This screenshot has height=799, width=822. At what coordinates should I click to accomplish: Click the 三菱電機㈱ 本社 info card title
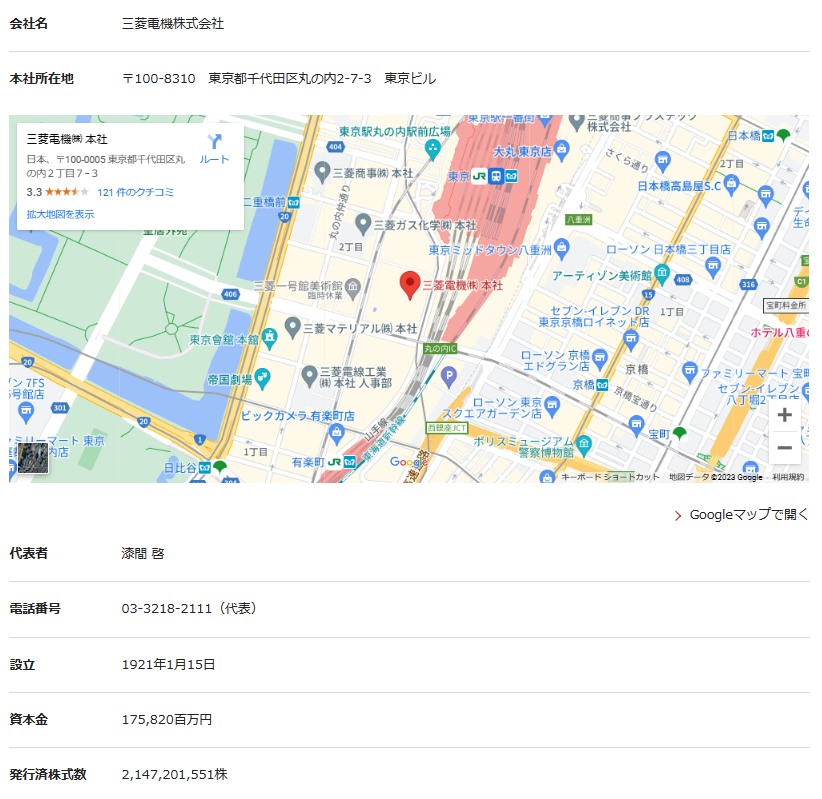67,139
